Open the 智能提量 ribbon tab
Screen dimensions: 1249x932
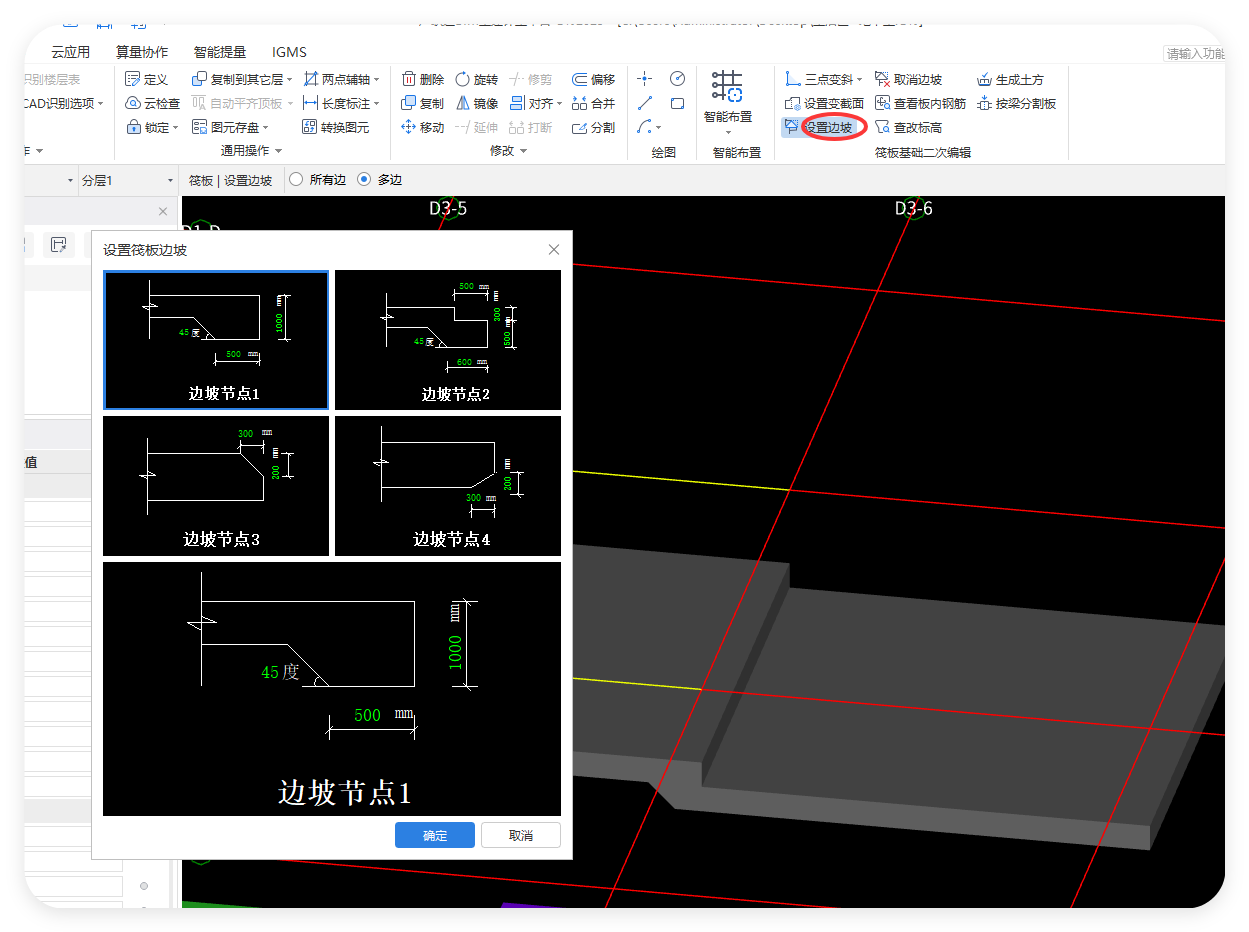point(220,52)
